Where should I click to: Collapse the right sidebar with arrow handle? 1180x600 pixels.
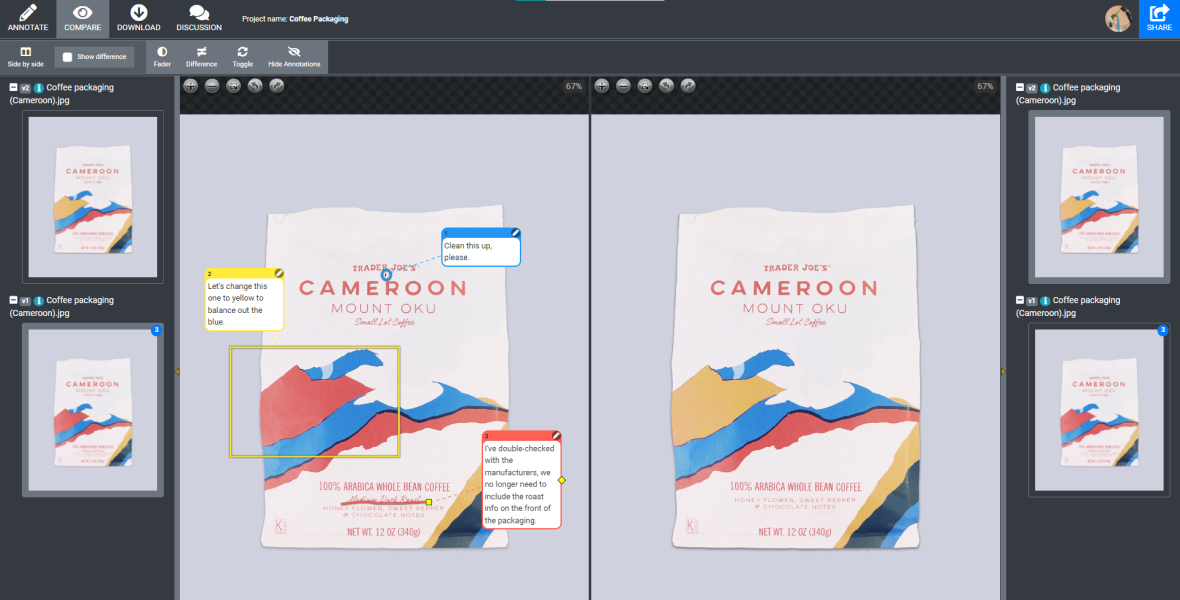click(x=1002, y=371)
